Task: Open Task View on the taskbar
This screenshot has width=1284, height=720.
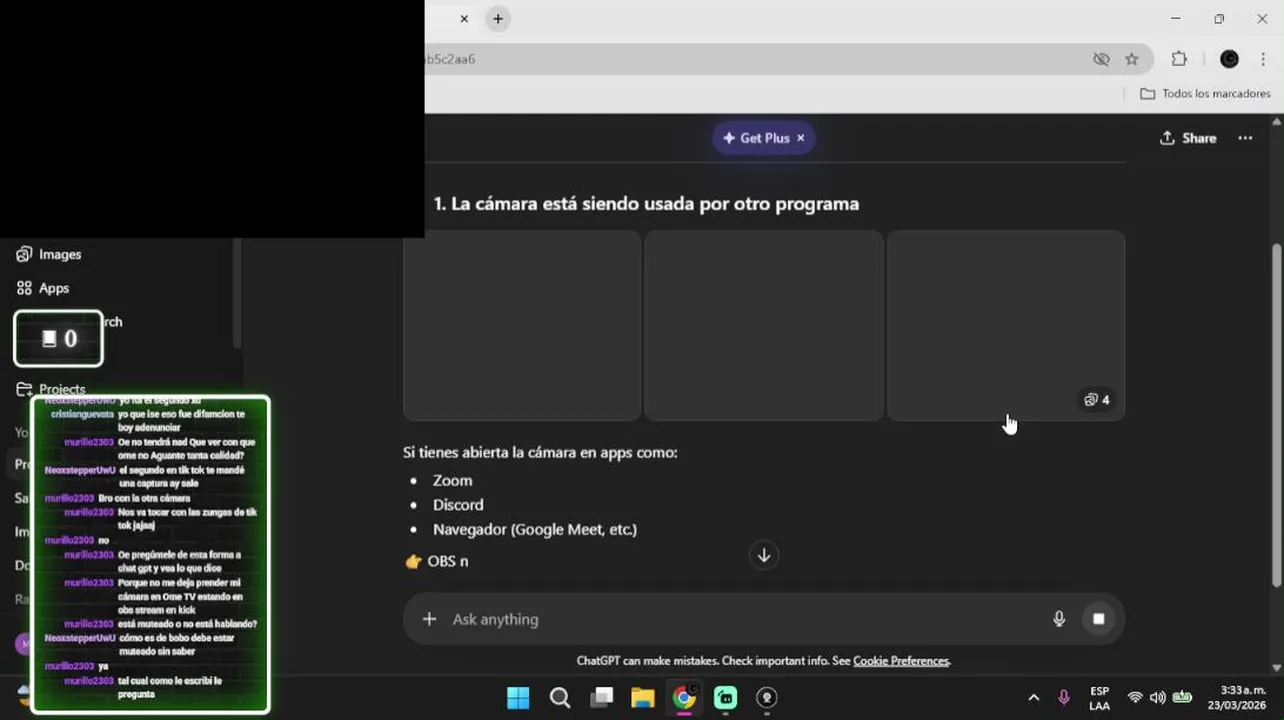Action: [x=601, y=698]
